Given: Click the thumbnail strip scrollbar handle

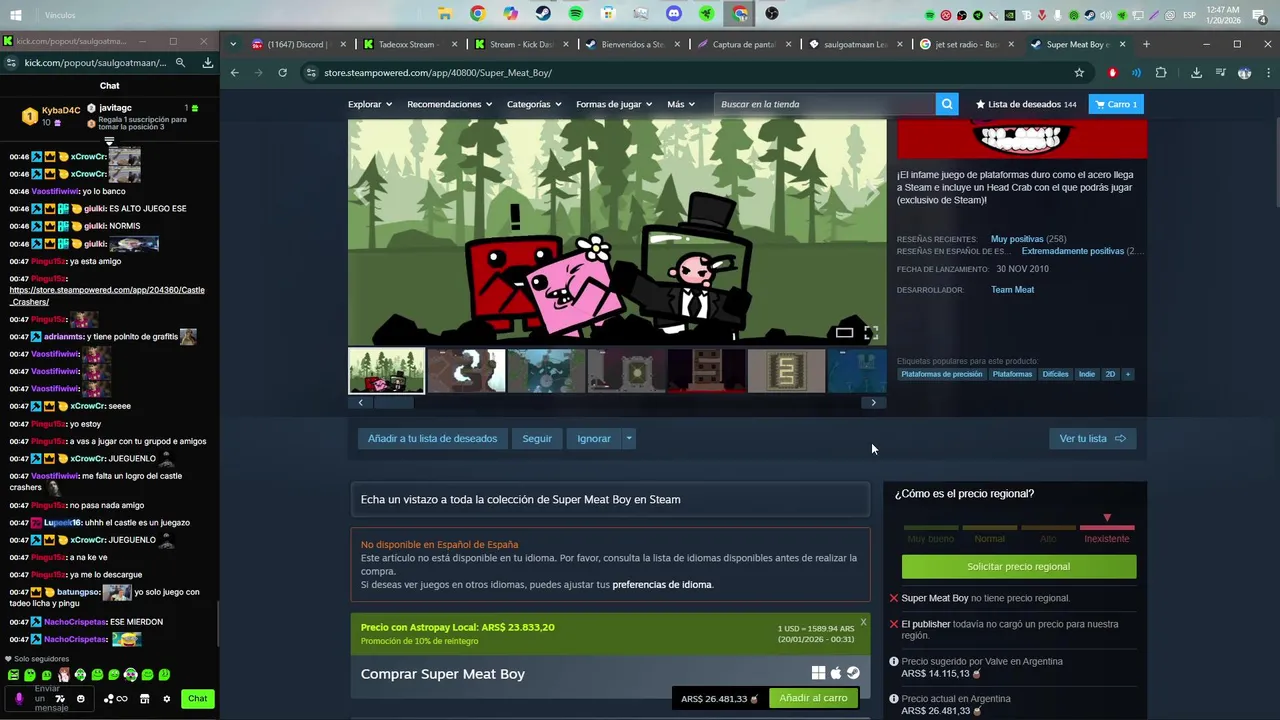Looking at the screenshot, I should [394, 403].
